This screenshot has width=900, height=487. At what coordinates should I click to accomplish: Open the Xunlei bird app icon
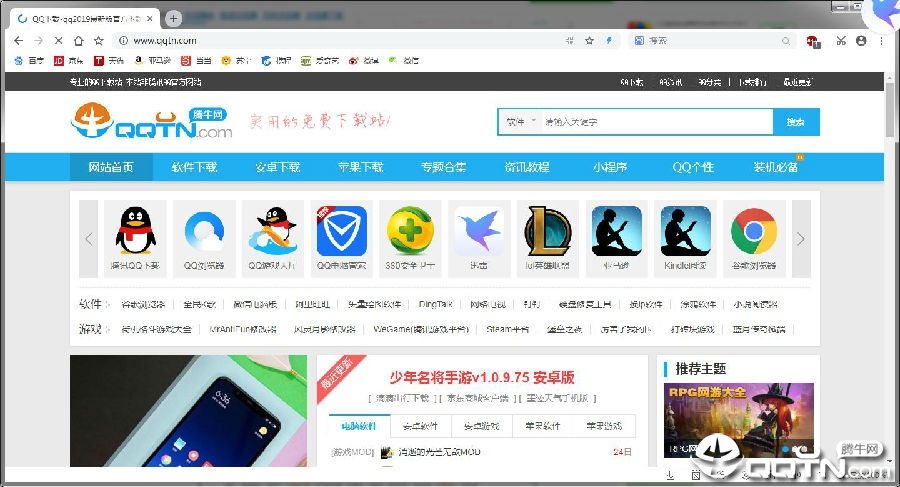point(479,238)
